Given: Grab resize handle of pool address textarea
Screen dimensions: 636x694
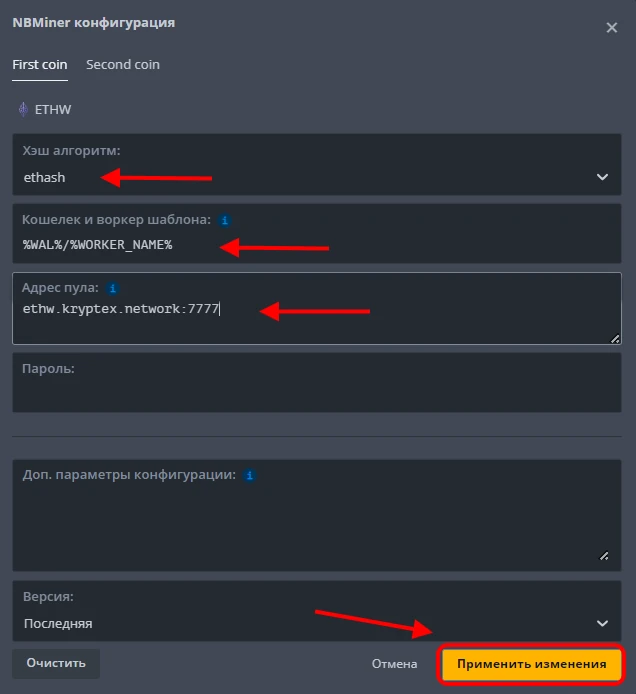Looking at the screenshot, I should pos(615,339).
